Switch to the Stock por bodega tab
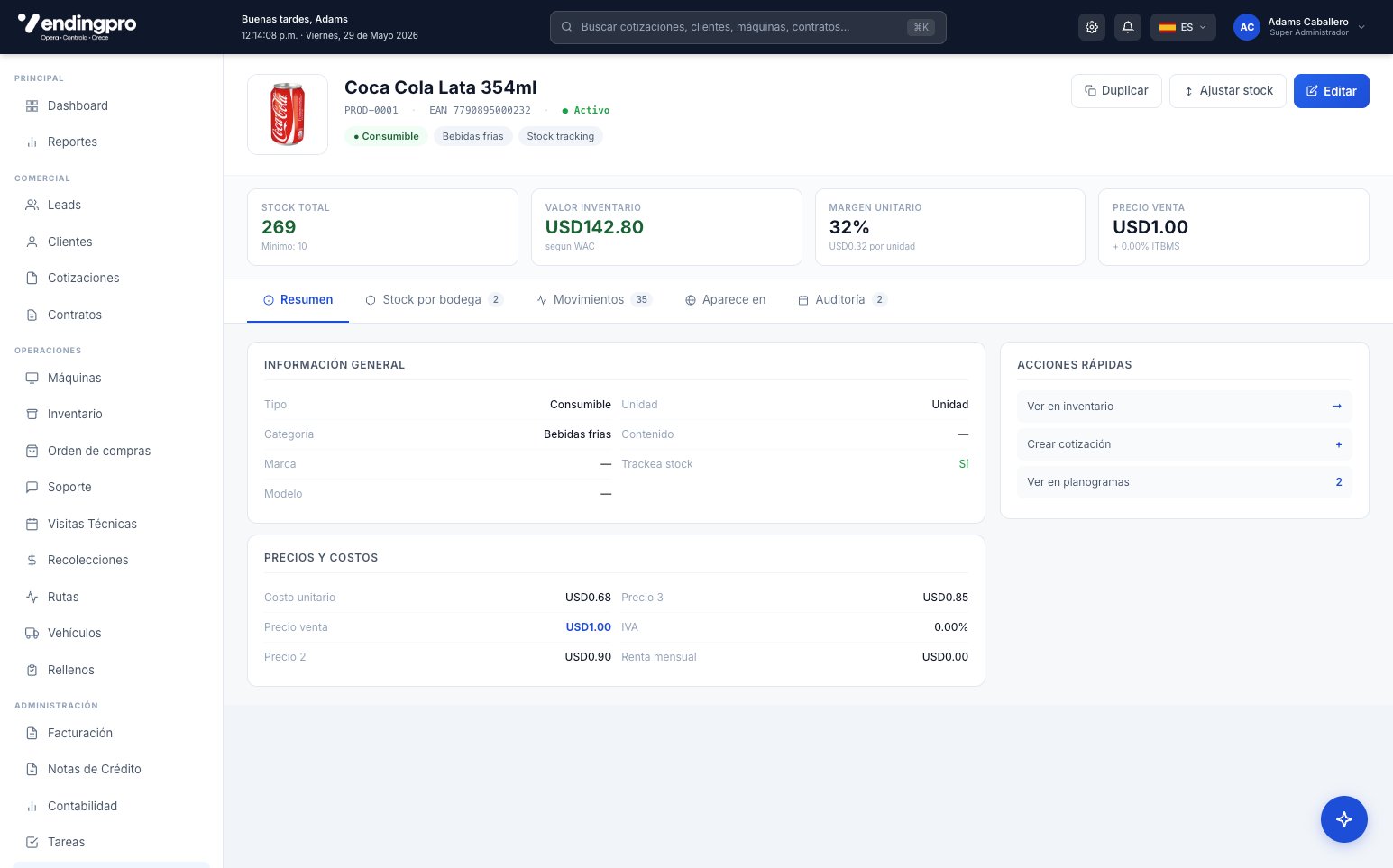The image size is (1393, 868). point(434,300)
